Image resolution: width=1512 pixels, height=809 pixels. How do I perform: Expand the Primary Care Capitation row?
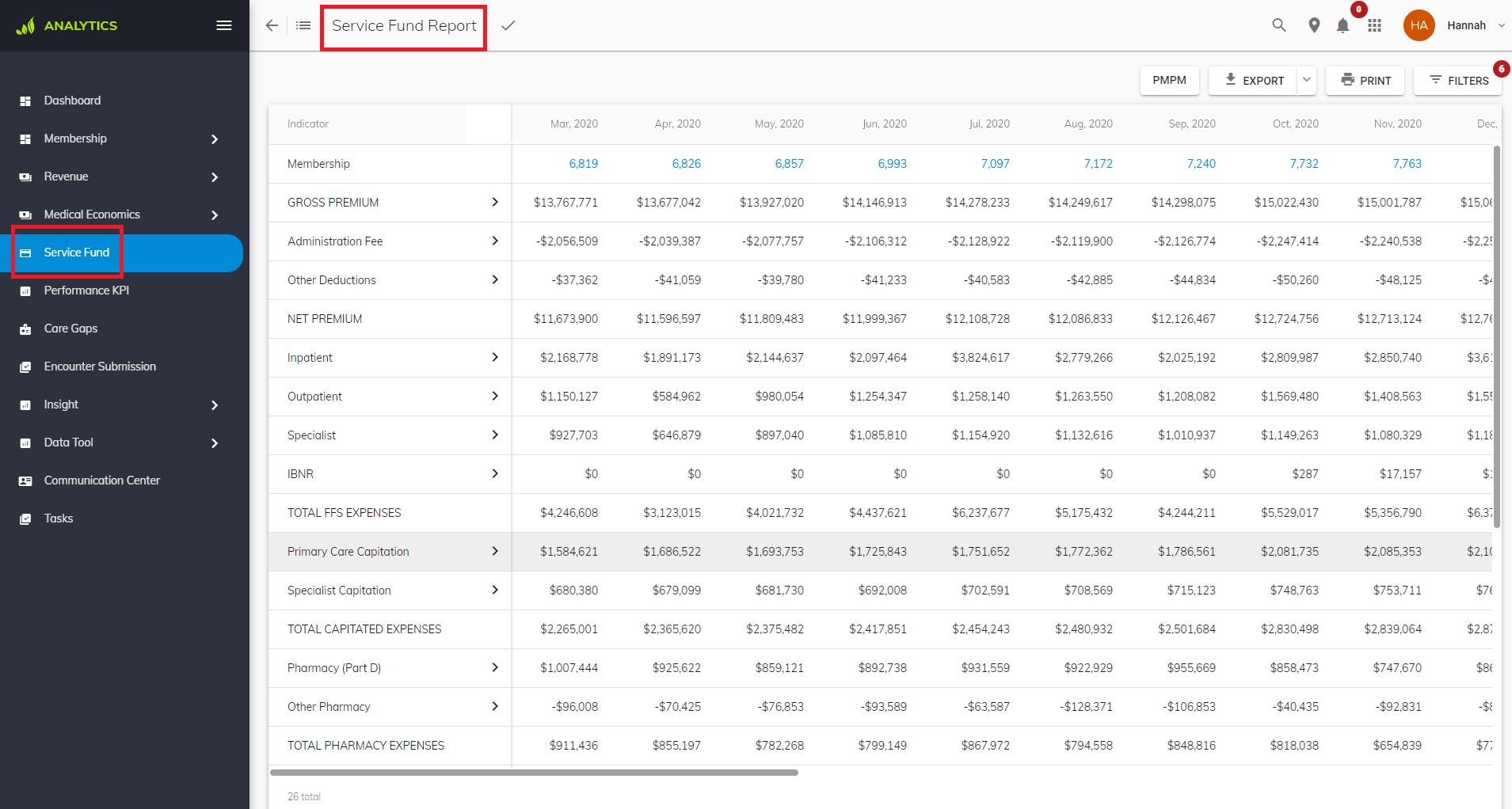(x=495, y=551)
